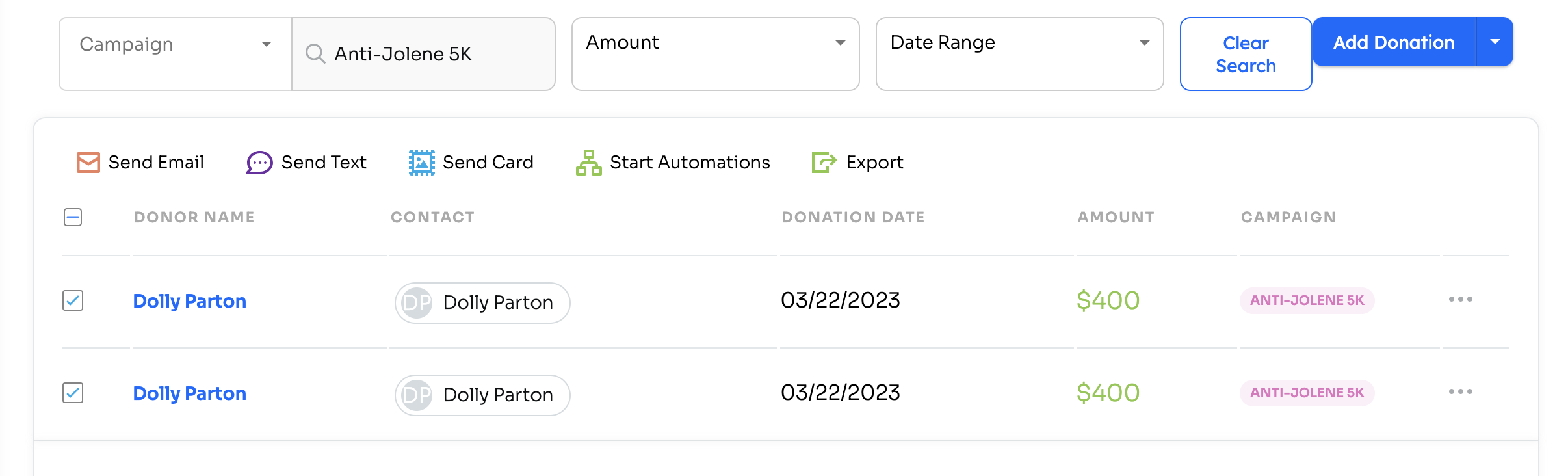This screenshot has width=1568, height=476.
Task: Open first Dolly Parton donor name link
Action: click(x=189, y=301)
